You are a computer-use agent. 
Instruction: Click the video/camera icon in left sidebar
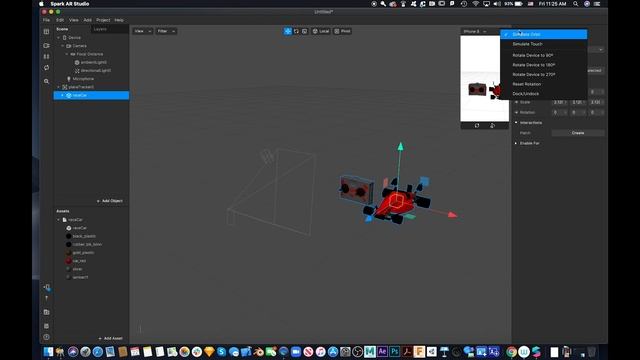47,45
